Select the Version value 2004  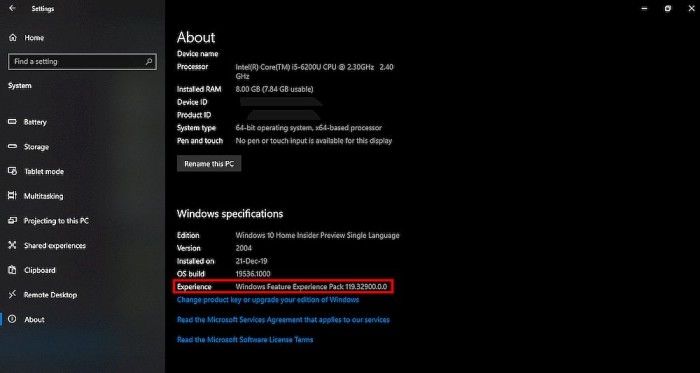click(x=243, y=248)
